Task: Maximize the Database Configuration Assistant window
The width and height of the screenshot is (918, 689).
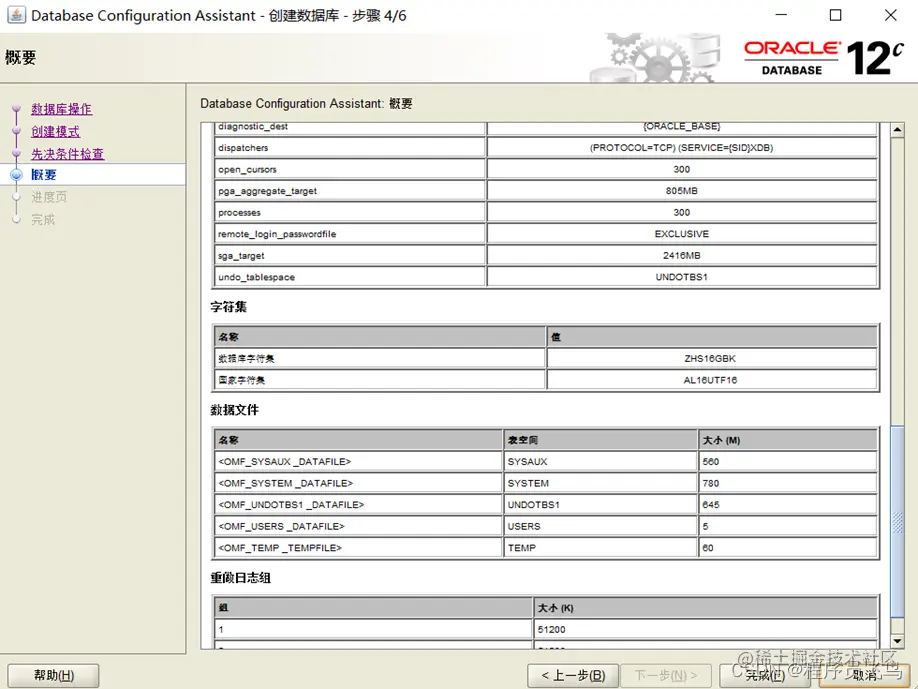Action: point(835,15)
